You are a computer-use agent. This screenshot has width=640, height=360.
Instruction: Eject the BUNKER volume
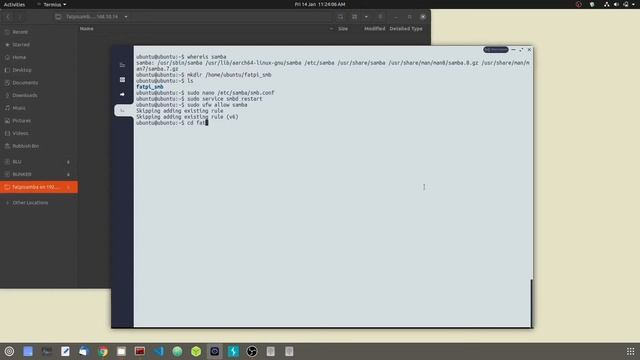point(68,175)
